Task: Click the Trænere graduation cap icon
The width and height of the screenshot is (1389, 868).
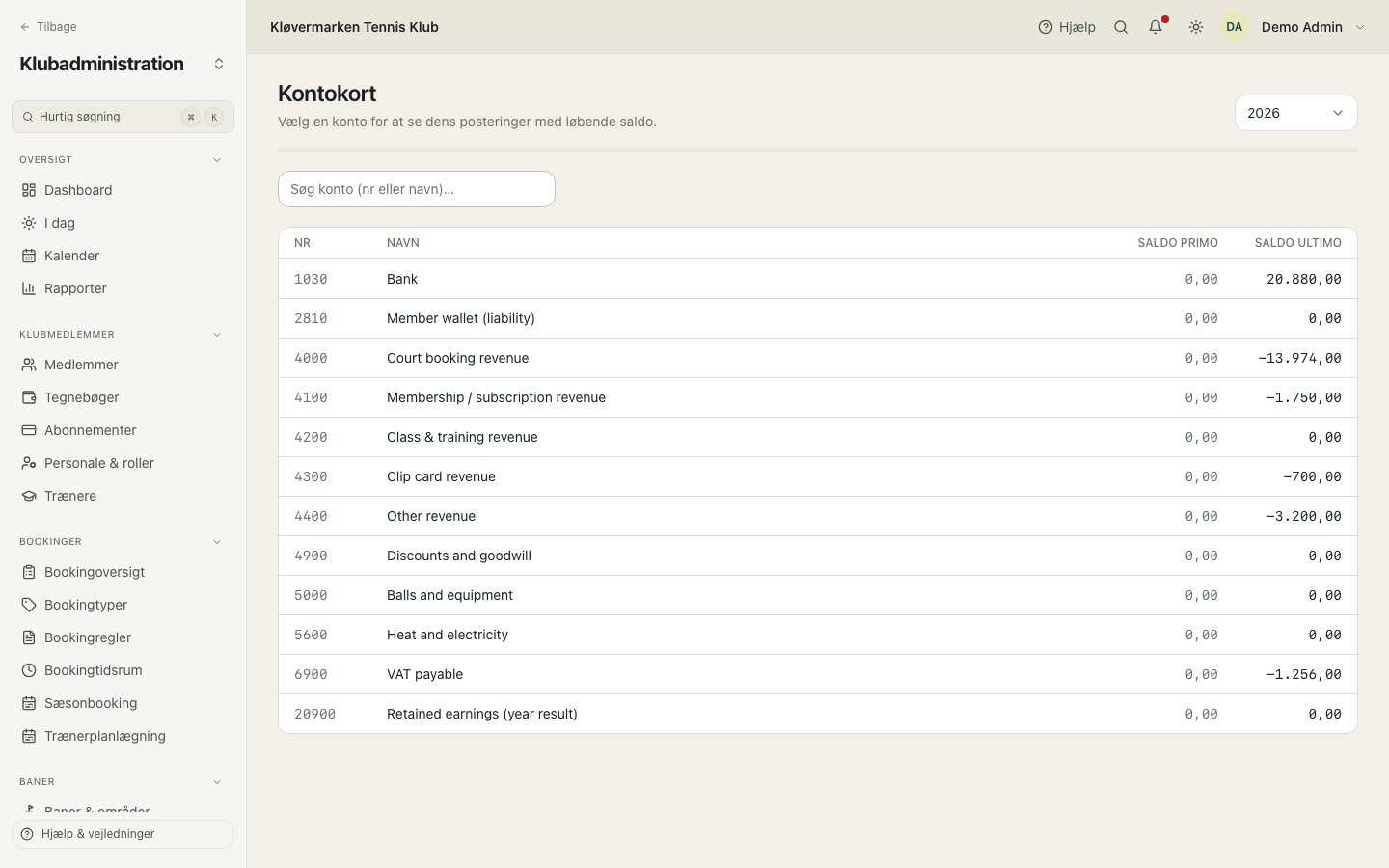Action: 29,496
